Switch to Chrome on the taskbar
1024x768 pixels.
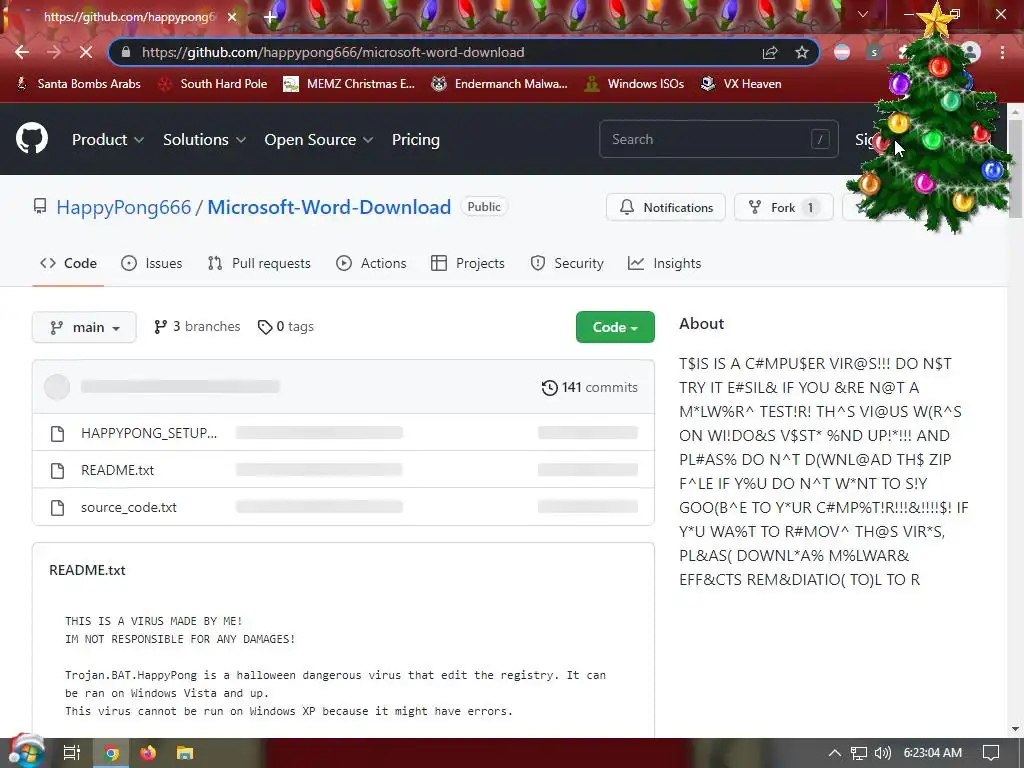click(111, 753)
